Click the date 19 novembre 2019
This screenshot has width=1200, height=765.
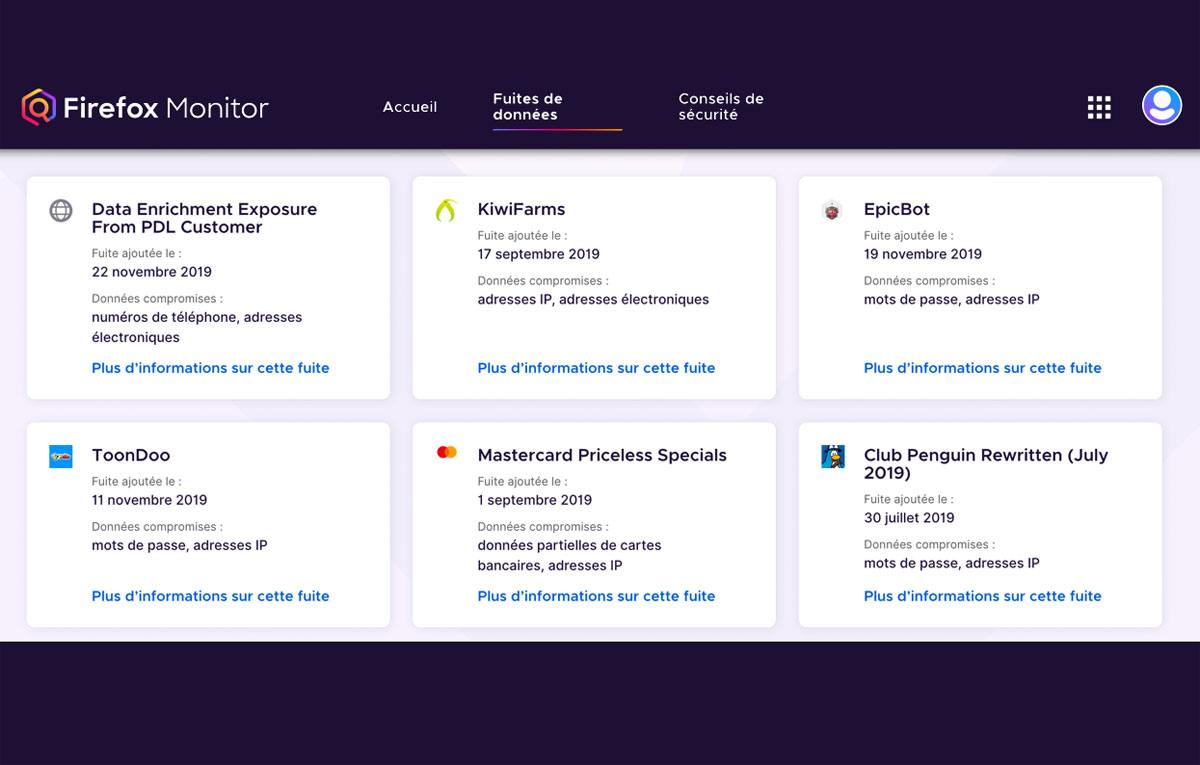(x=923, y=254)
